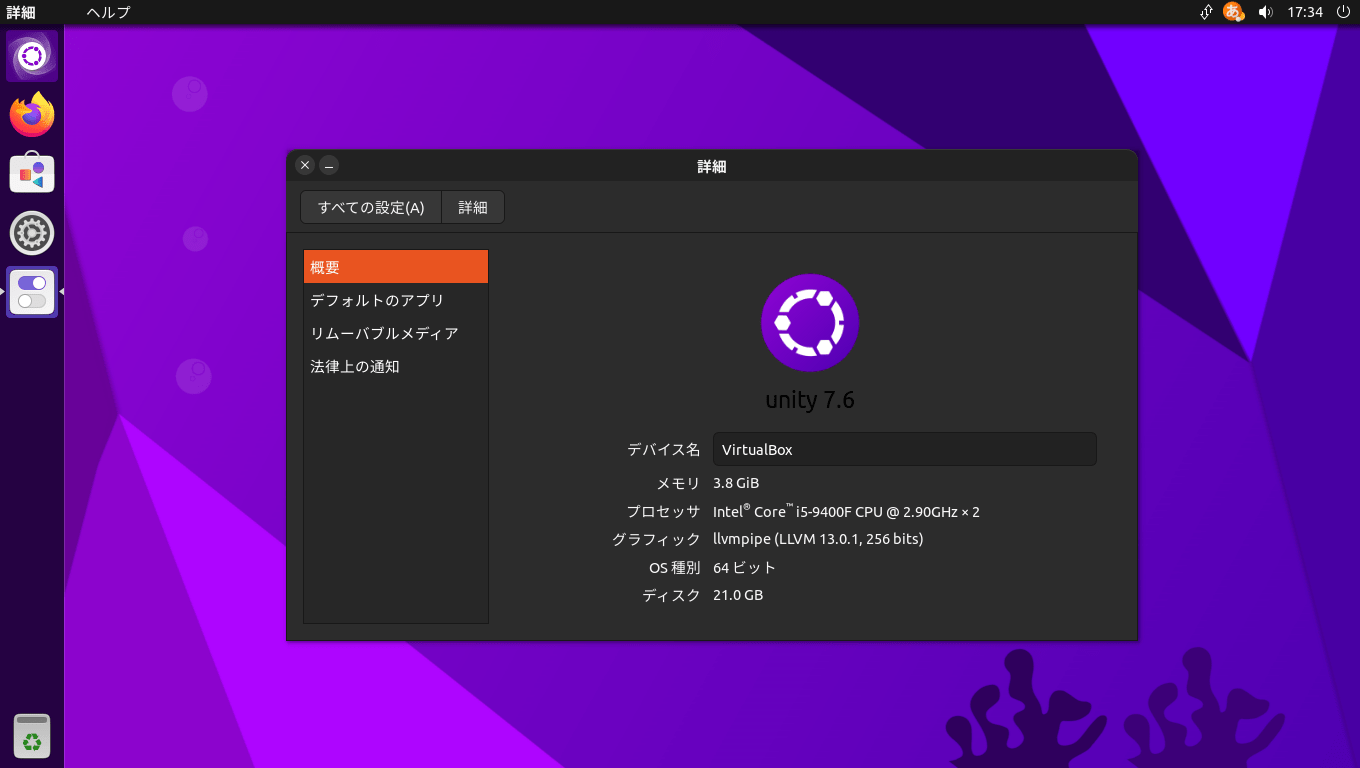Open the 詳細 menu in the top bar
The height and width of the screenshot is (768, 1360).
pos(21,12)
